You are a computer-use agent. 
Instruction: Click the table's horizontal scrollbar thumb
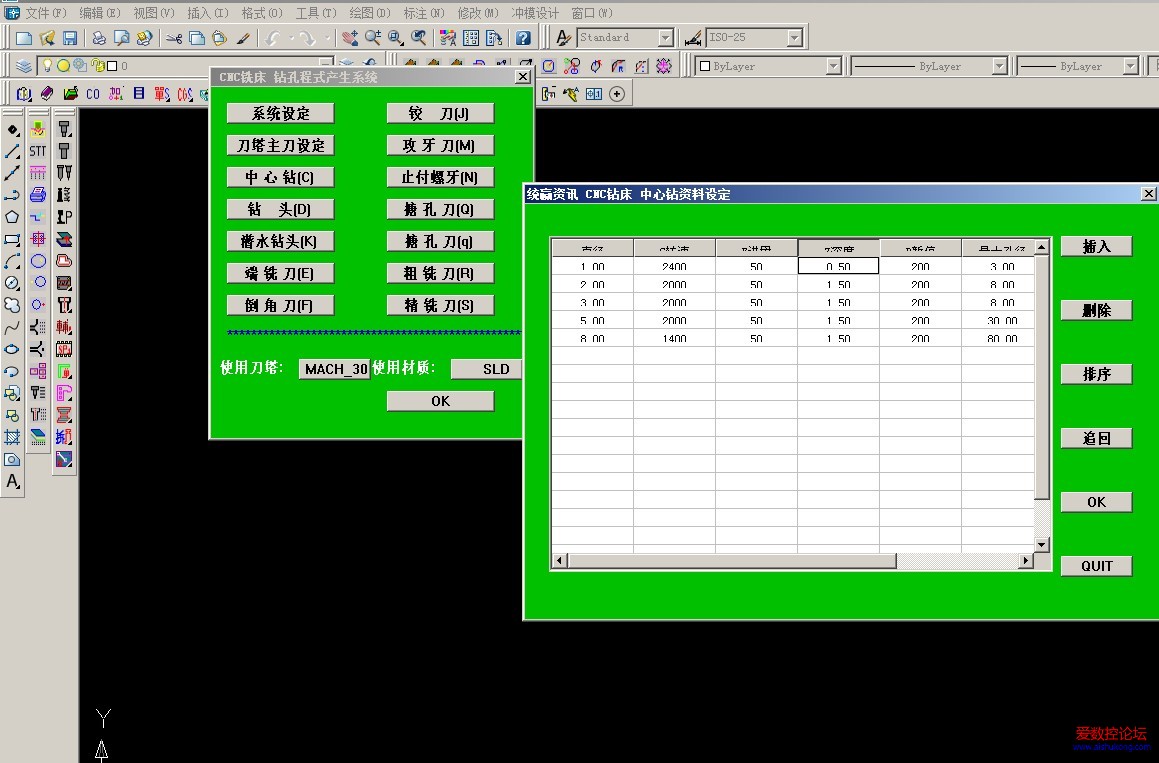click(732, 561)
